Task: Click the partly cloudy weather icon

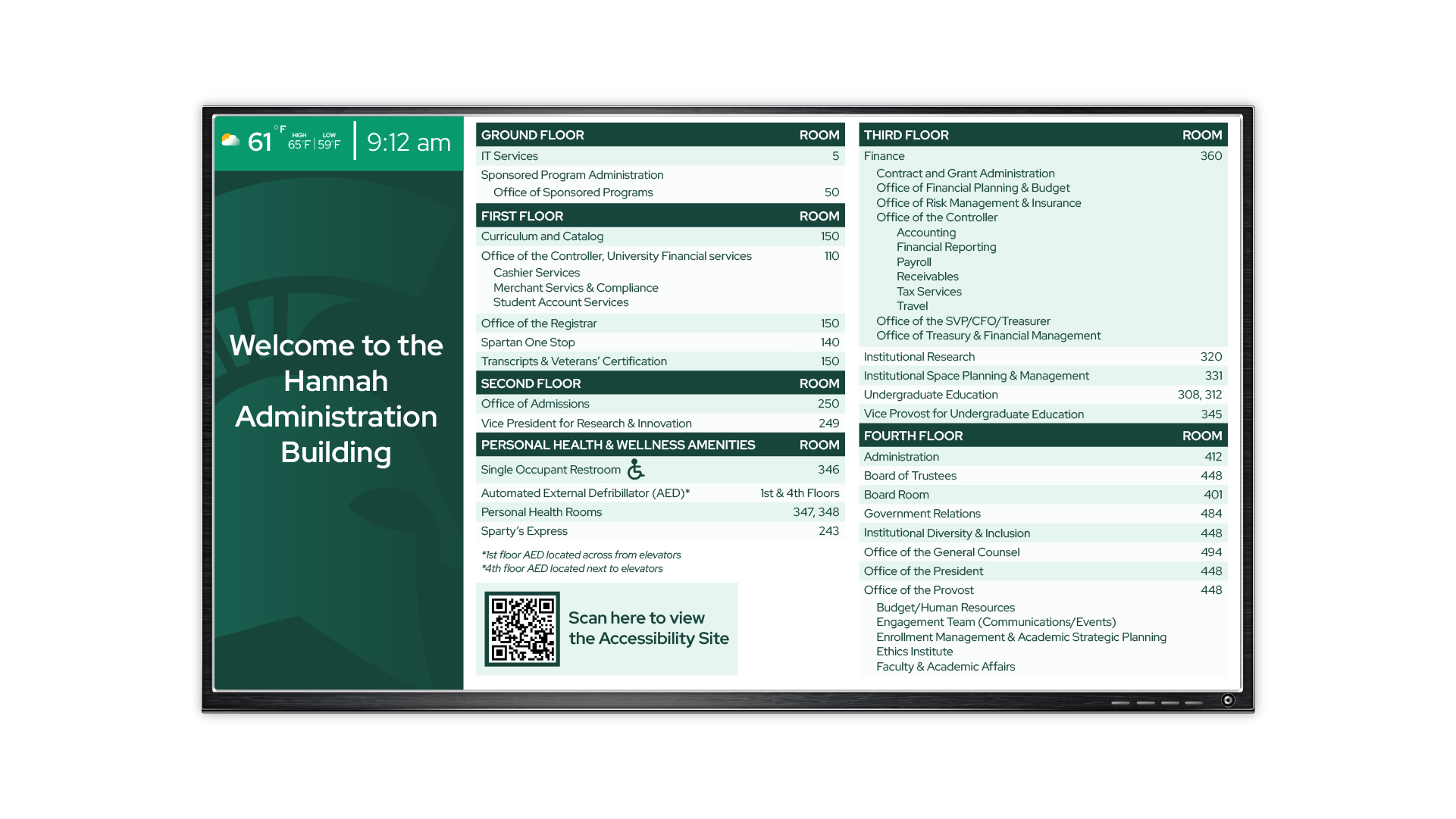Action: click(x=230, y=140)
